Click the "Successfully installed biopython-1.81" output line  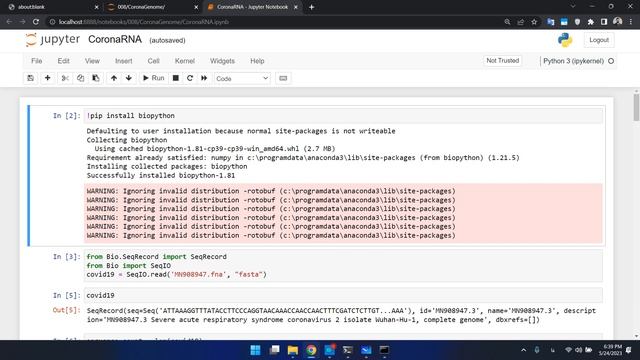160,176
